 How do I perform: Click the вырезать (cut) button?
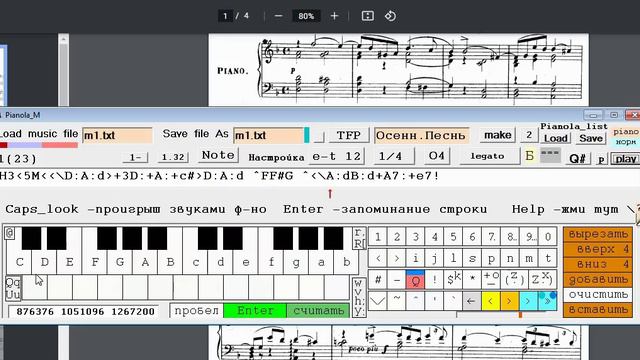click(598, 234)
